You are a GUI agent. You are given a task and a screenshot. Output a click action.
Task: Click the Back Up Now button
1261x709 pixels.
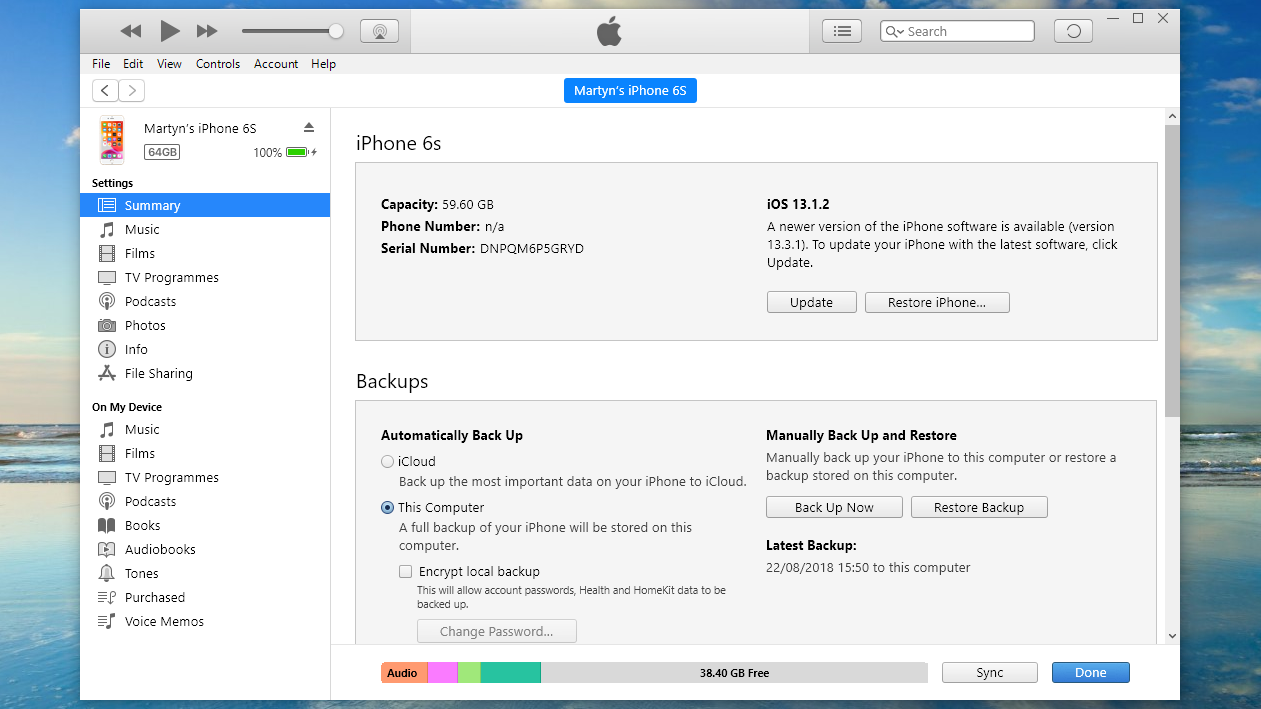coord(834,507)
